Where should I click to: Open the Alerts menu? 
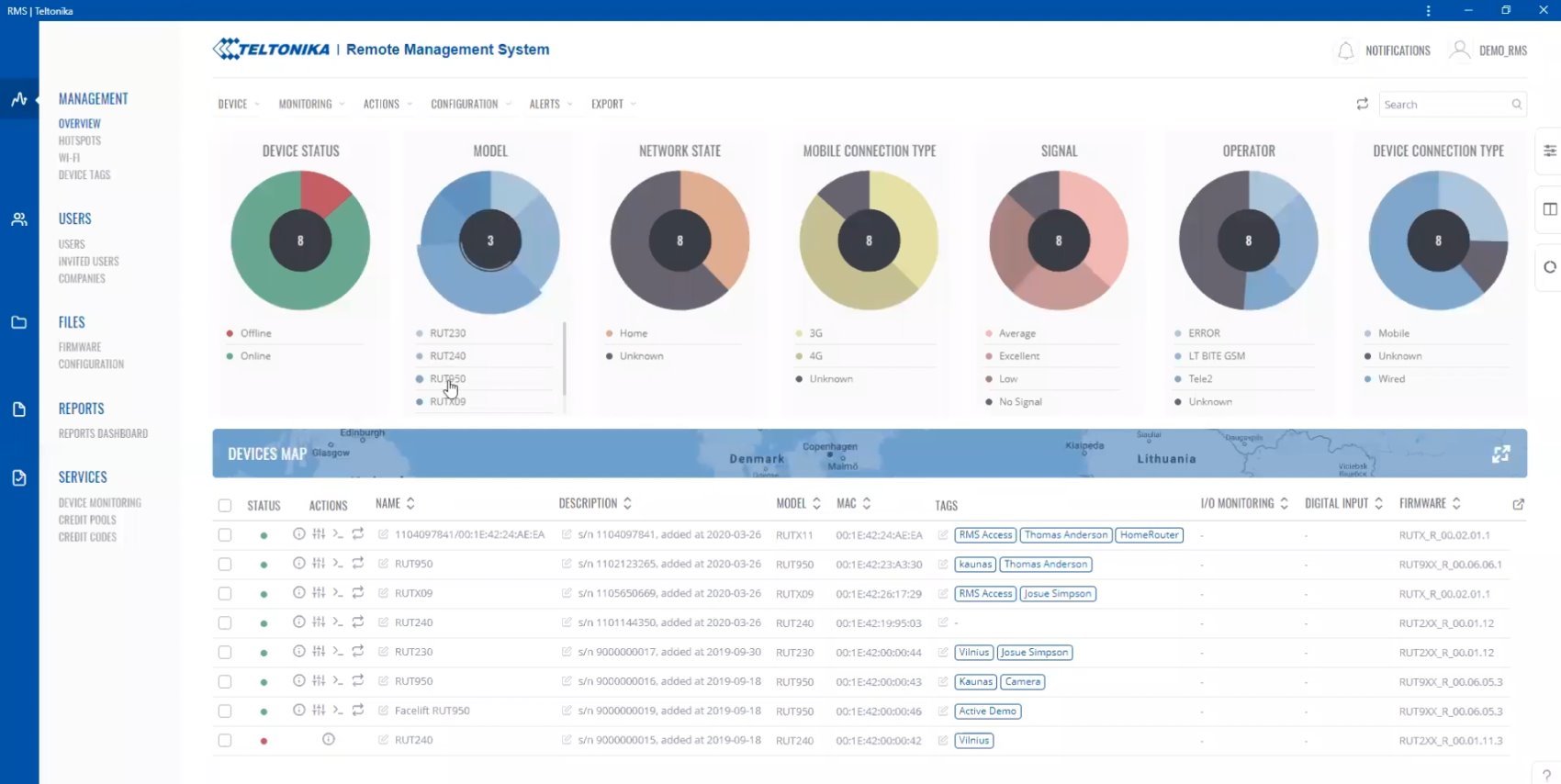coord(550,104)
